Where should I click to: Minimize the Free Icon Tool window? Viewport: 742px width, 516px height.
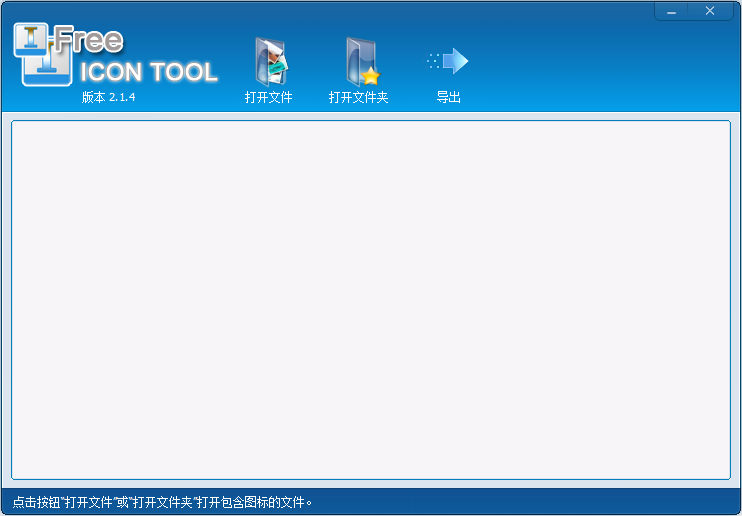(x=671, y=11)
